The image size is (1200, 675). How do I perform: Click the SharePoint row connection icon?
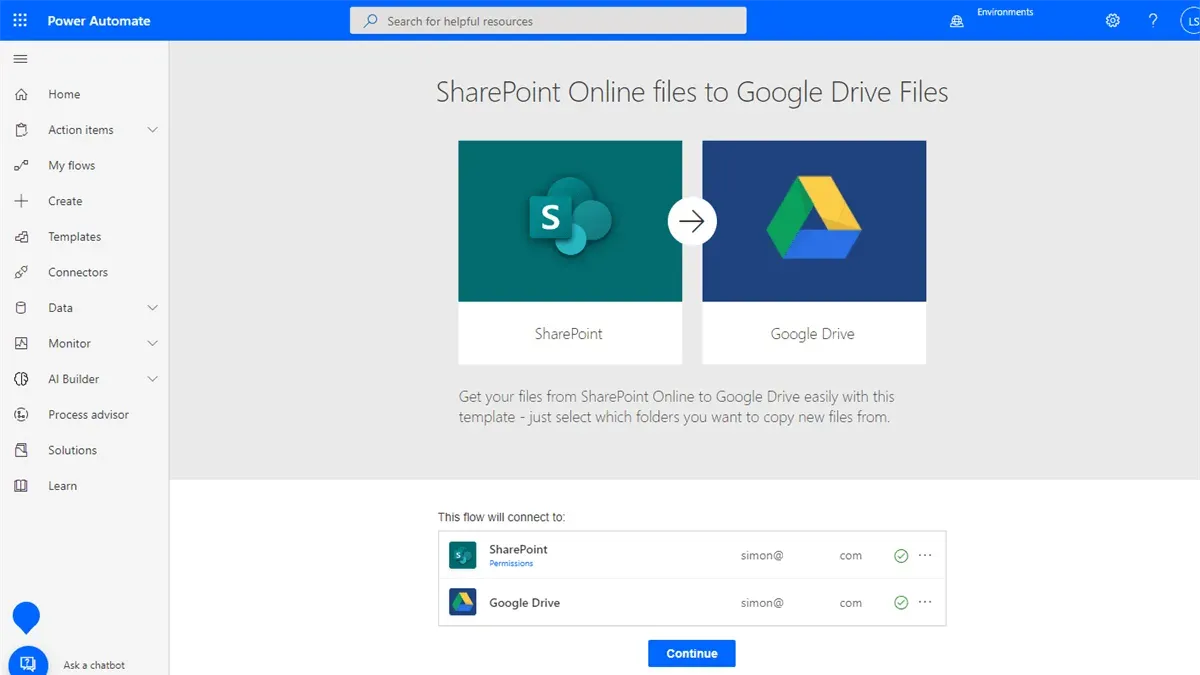pos(462,555)
